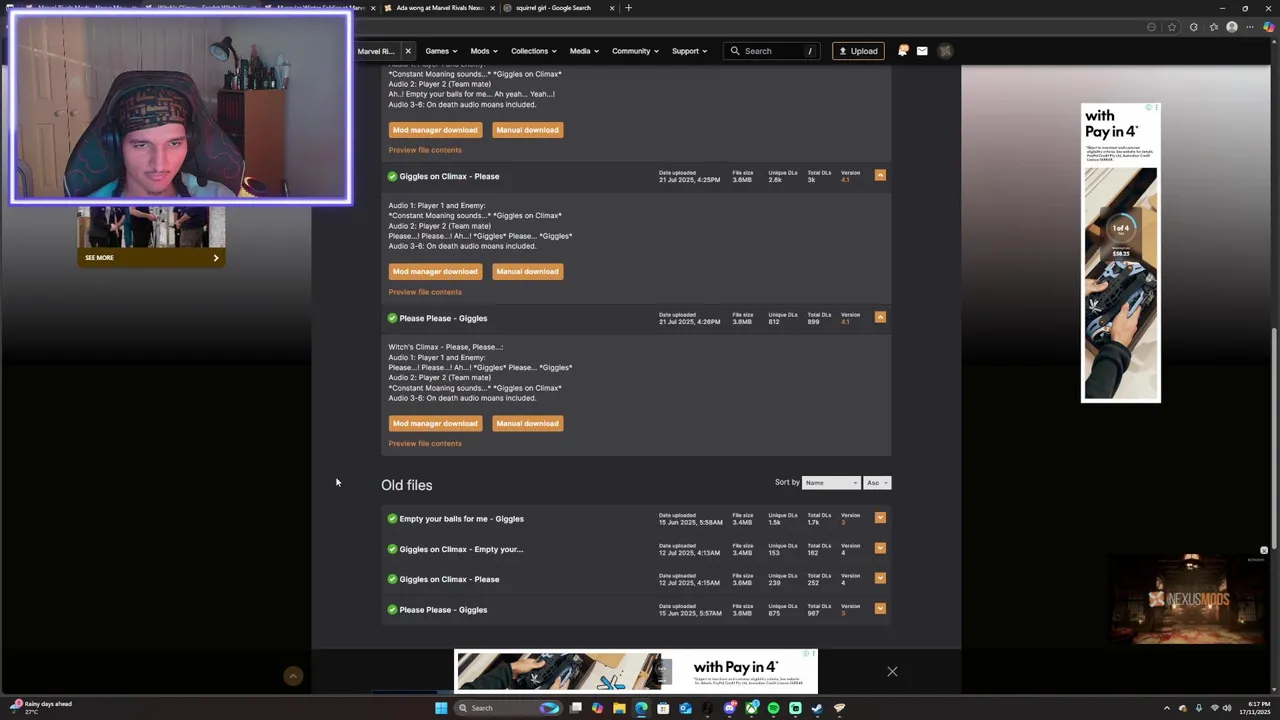Image resolution: width=1280 pixels, height=720 pixels.
Task: Click the favorites star in the browser address bar
Action: [x=1172, y=27]
